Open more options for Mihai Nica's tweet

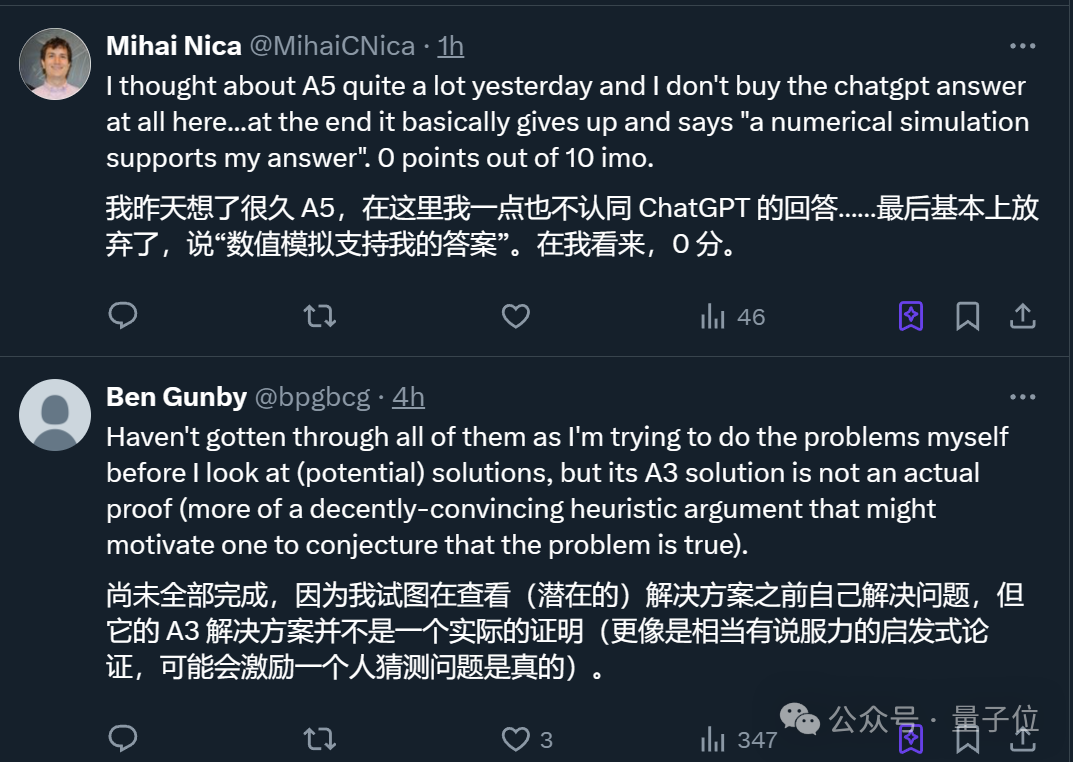point(1022,46)
